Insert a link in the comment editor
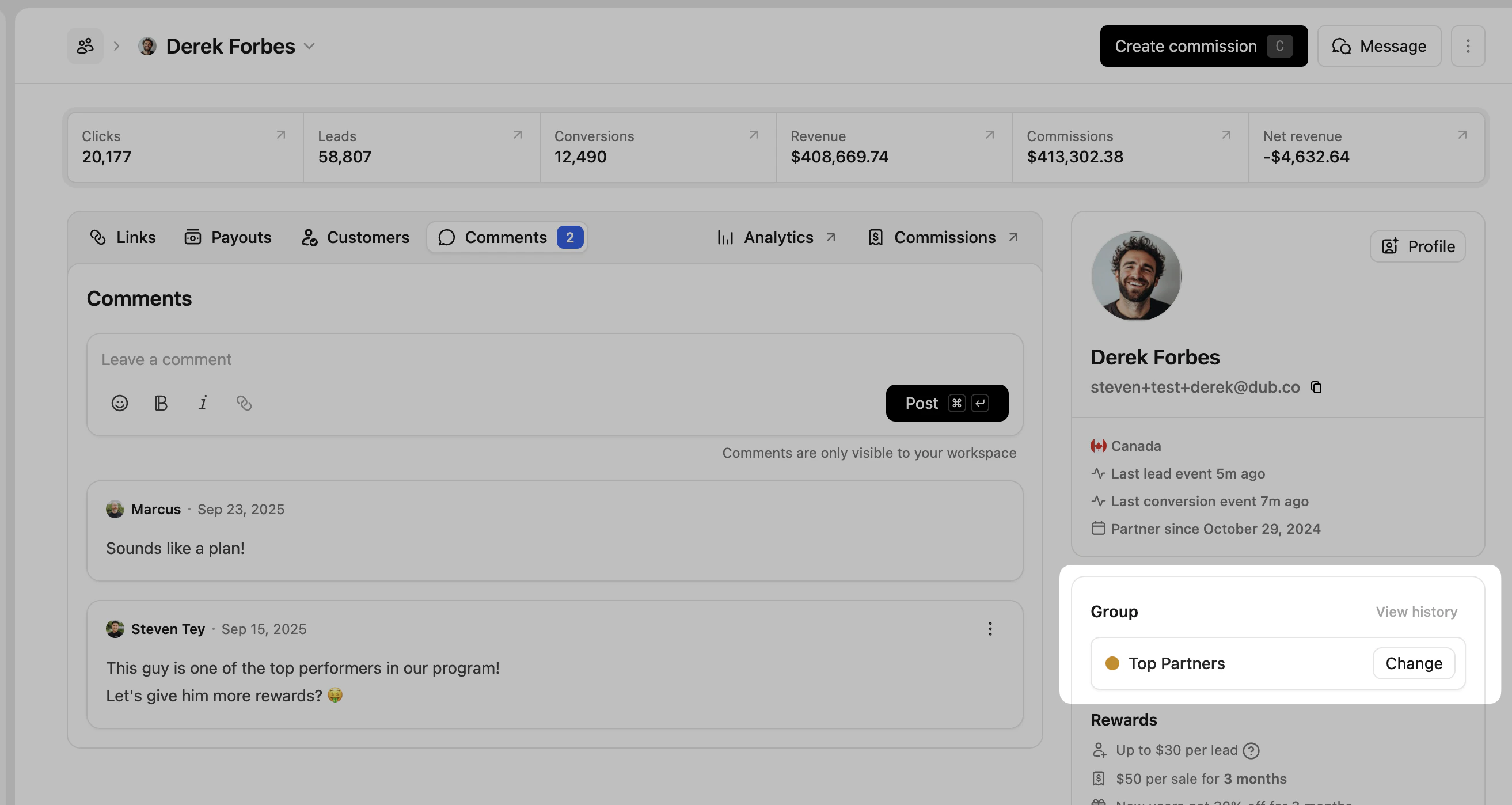 click(244, 403)
